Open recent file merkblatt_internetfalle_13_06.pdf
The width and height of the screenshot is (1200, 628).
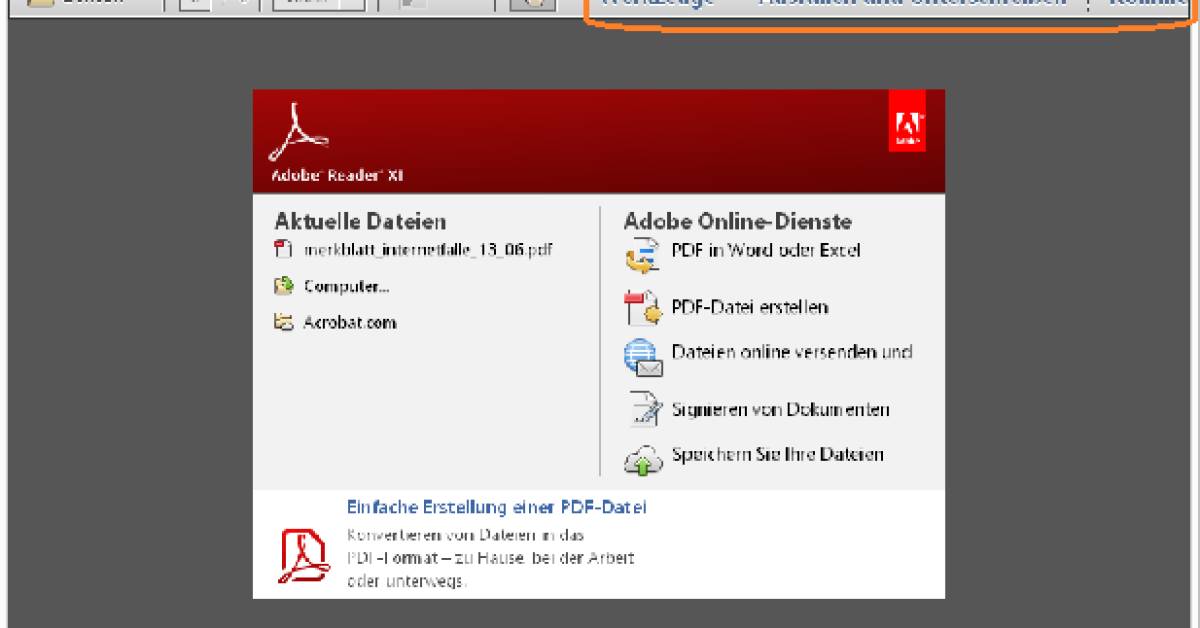tap(413, 250)
